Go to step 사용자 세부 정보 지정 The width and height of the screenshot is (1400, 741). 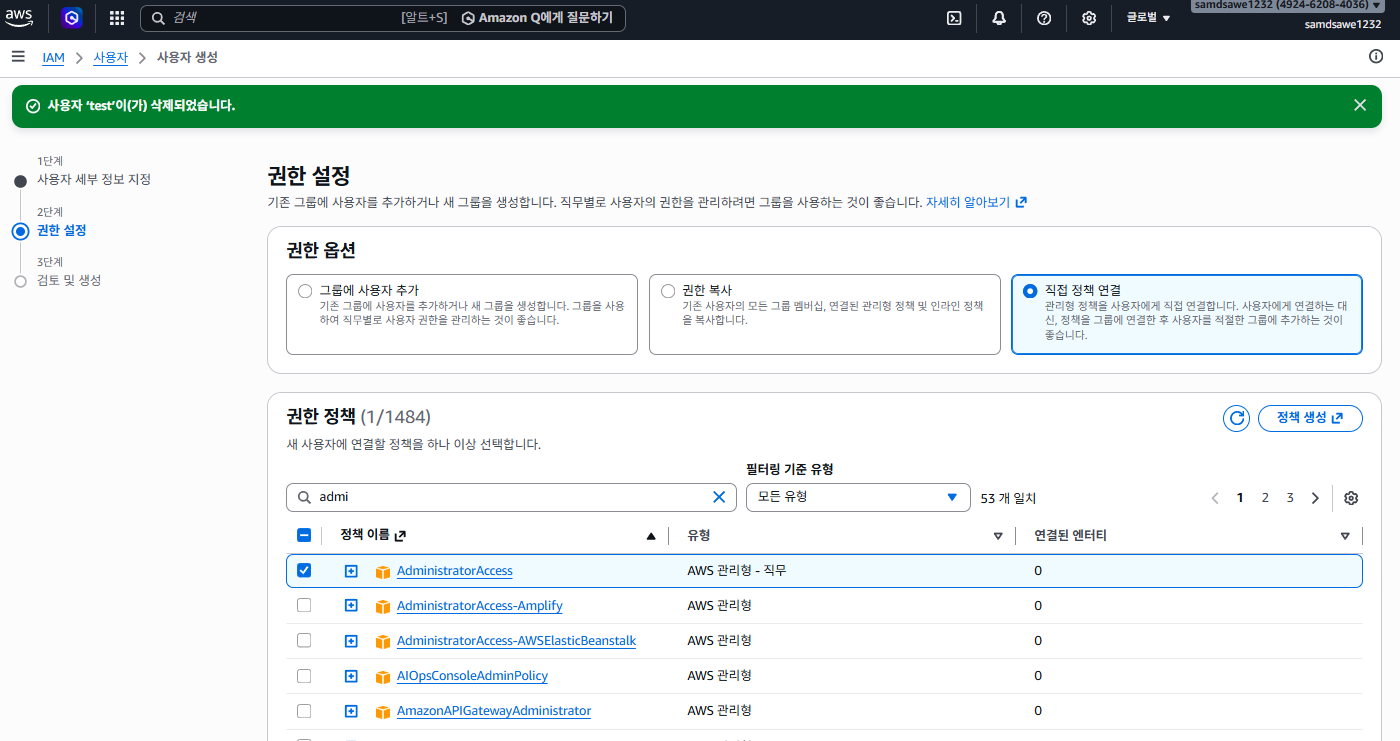[x=94, y=179]
